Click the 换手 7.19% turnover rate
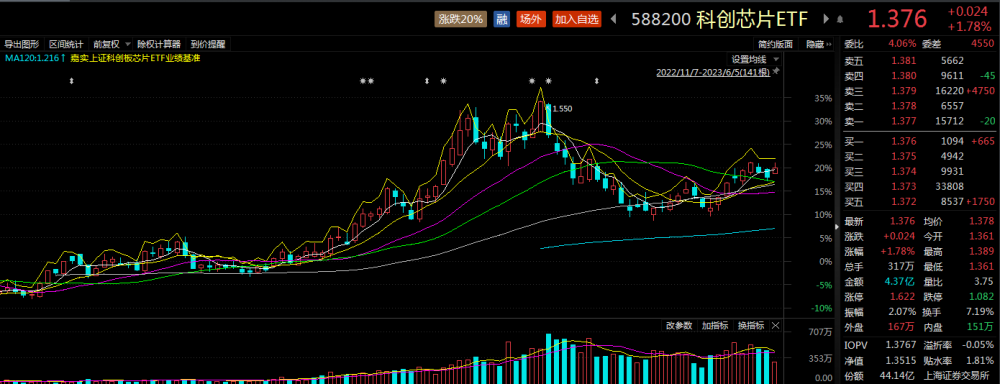Image resolution: width=1000 pixels, height=384 pixels. 980,312
